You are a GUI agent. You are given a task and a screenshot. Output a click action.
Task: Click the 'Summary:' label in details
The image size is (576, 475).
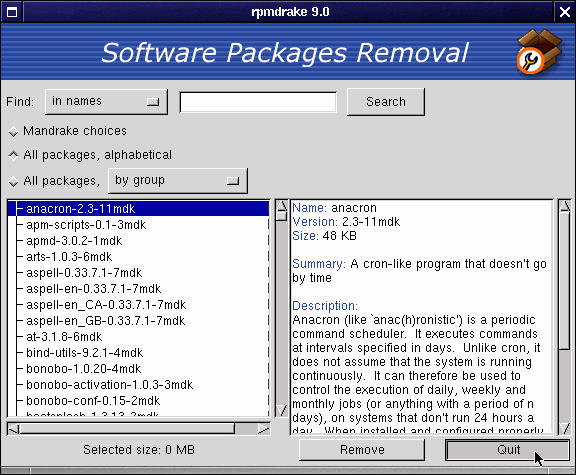pos(319,264)
